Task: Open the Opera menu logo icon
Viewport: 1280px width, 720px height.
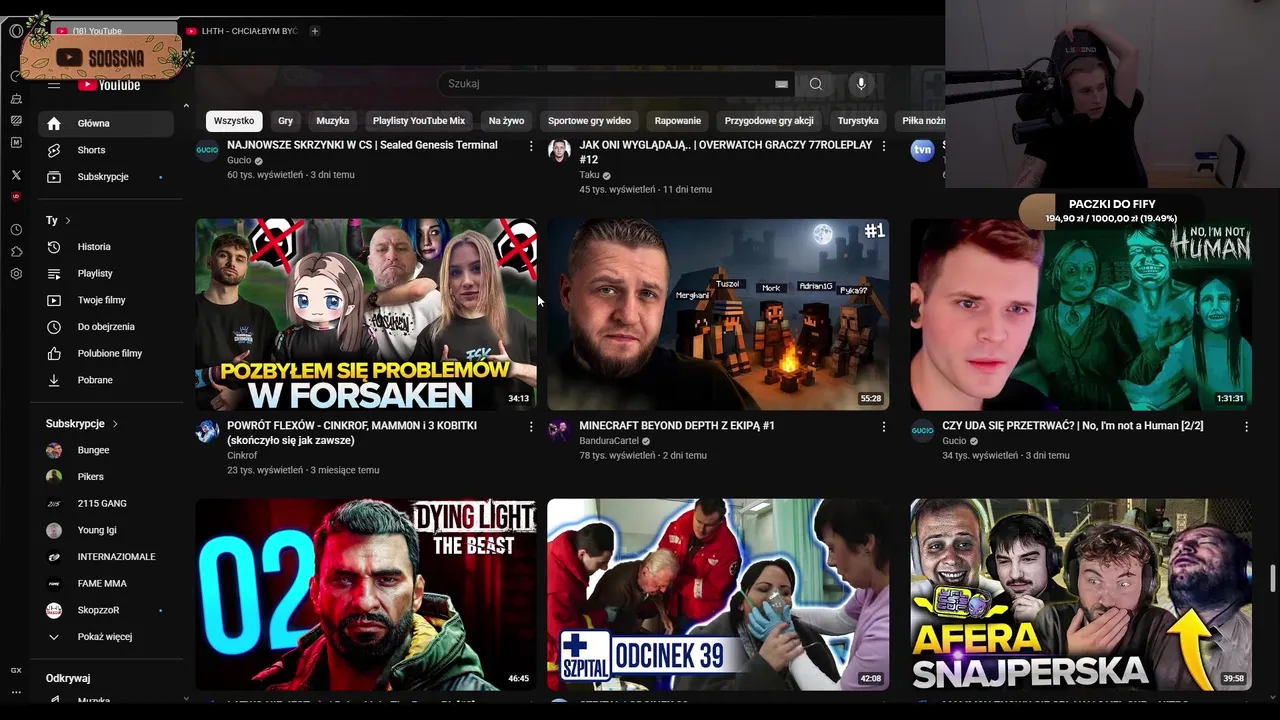Action: coord(16,31)
